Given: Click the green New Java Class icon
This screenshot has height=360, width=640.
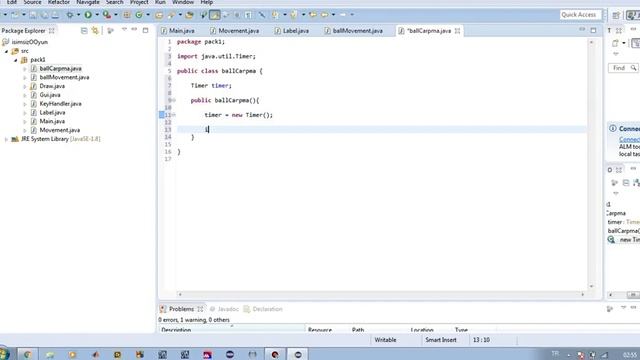Looking at the screenshot, I should (139, 15).
